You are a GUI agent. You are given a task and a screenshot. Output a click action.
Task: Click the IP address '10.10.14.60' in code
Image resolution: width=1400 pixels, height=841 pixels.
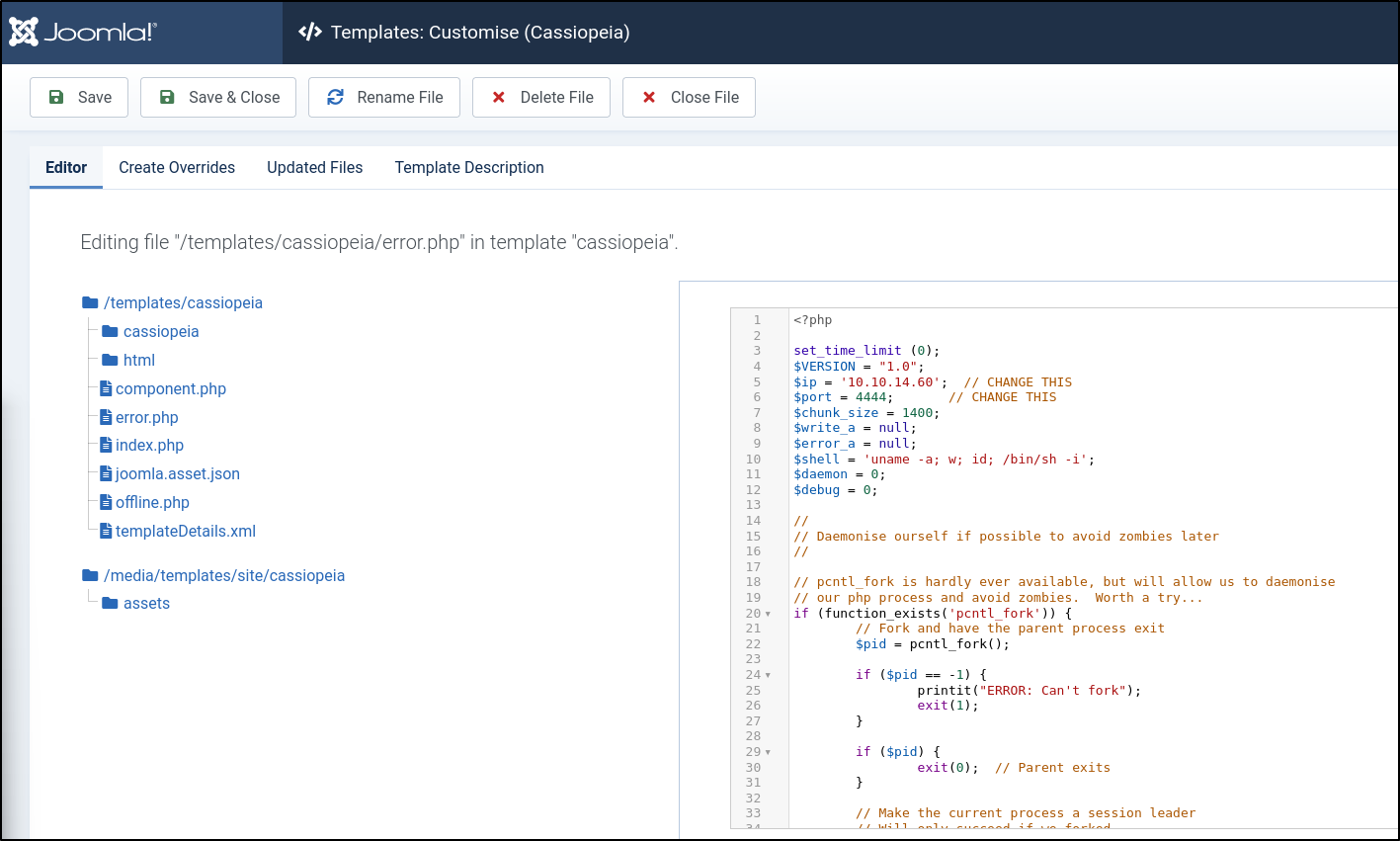point(890,381)
